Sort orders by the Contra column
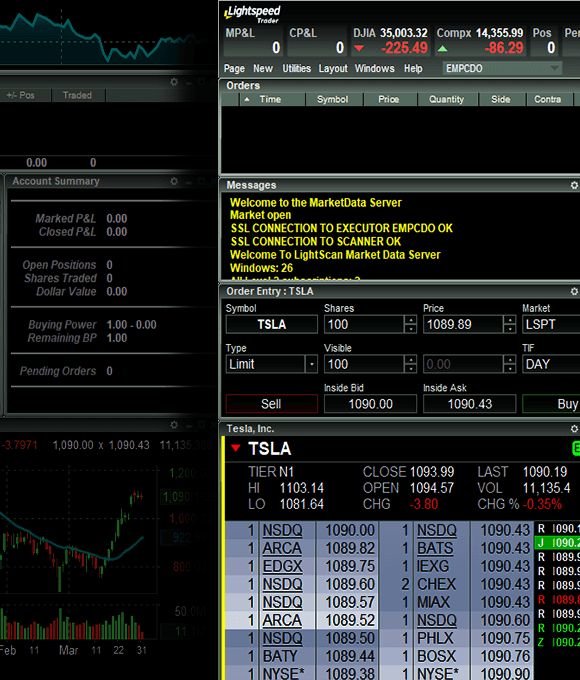This screenshot has width=580, height=680. tap(548, 99)
